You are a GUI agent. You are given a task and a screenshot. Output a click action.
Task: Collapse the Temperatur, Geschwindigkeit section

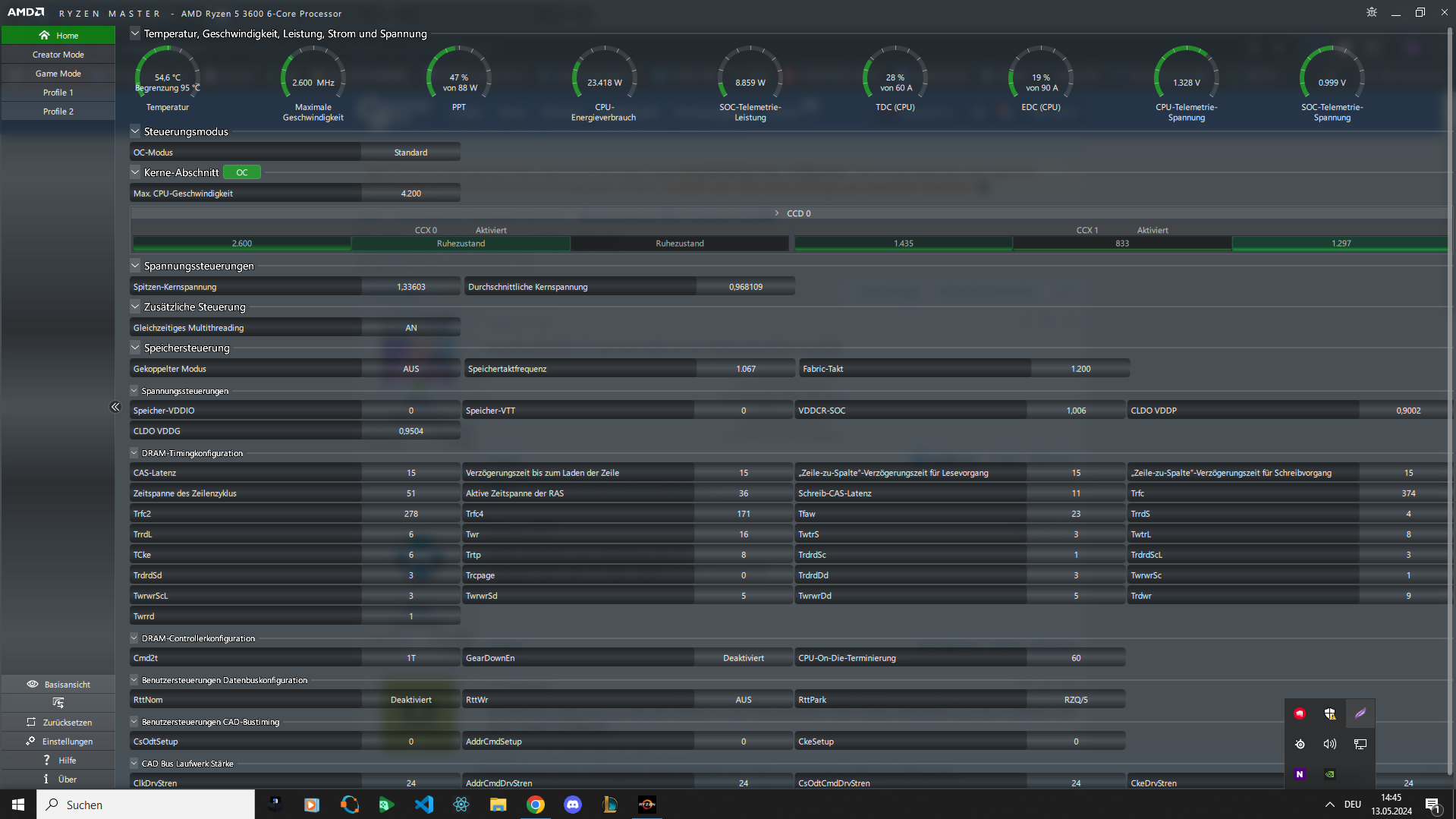(135, 33)
